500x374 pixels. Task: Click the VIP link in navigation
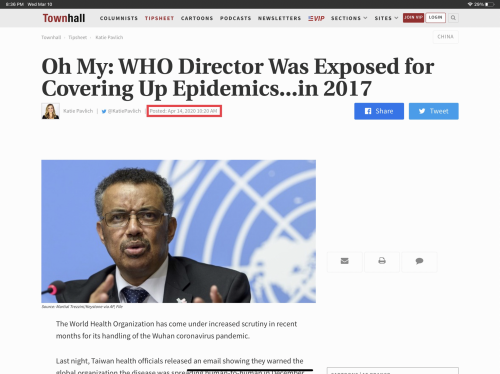click(x=316, y=18)
